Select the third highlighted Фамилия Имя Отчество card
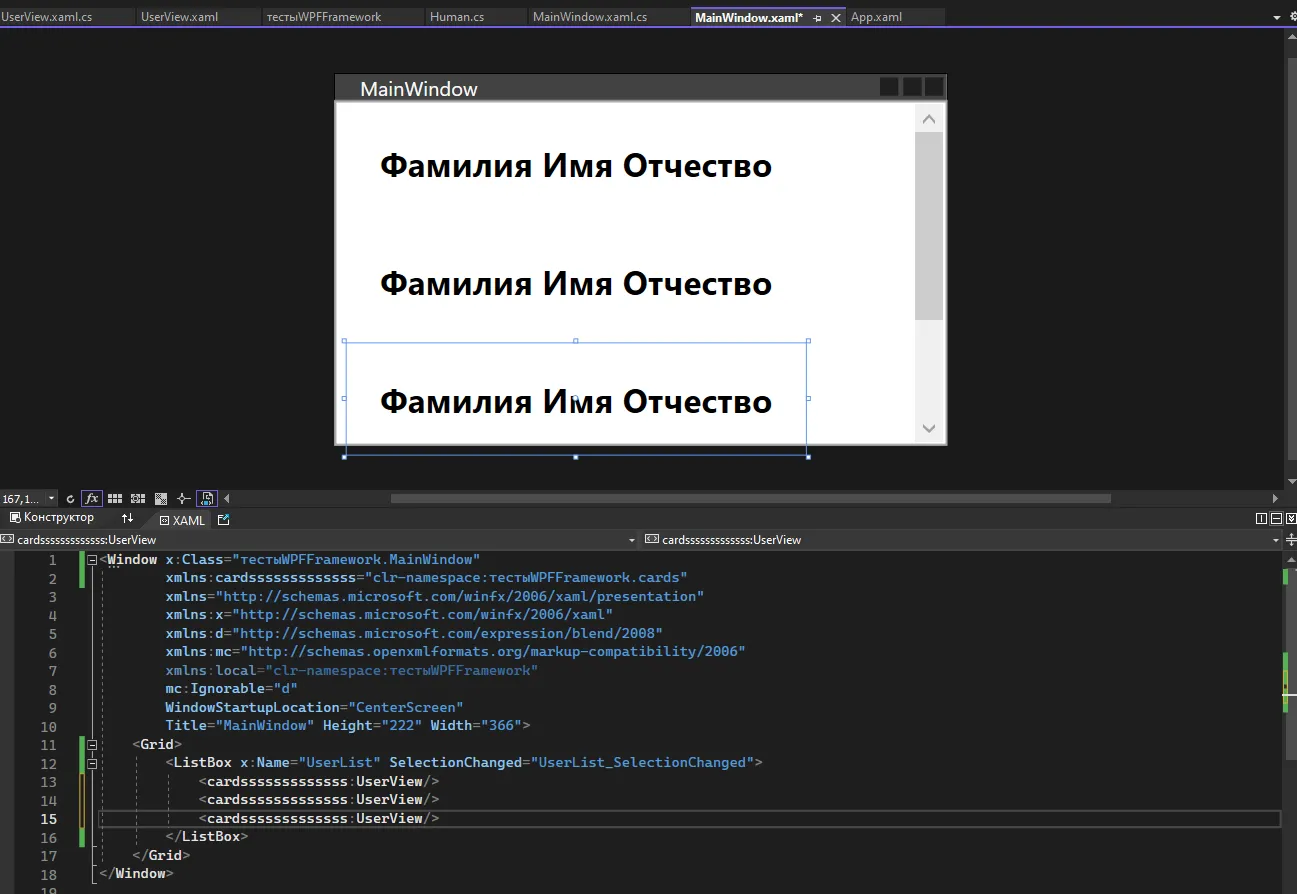Screen dimensions: 1297x894 tap(576, 401)
